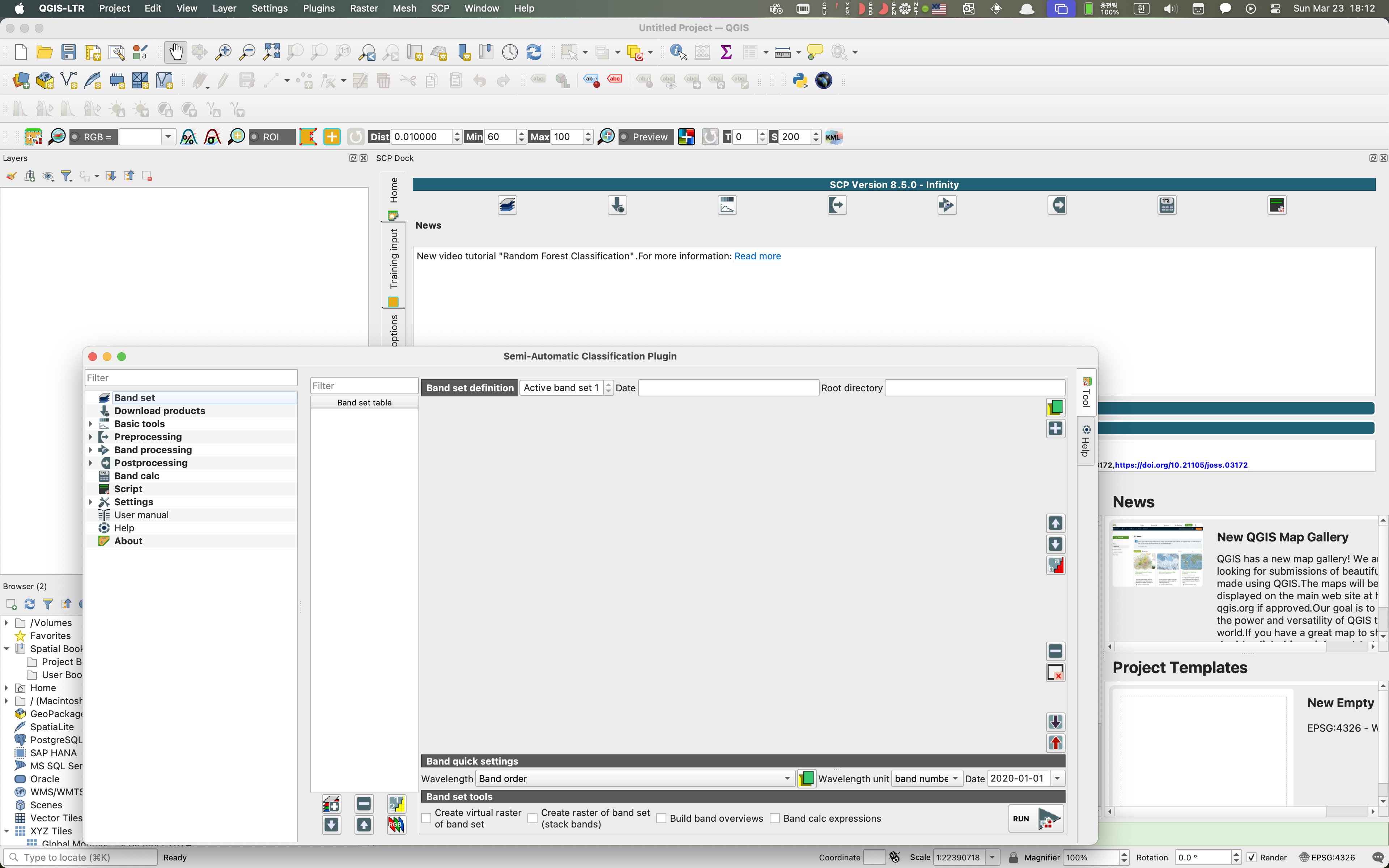Click the RGB band set display icon
Screen dimensions: 1389x868
pyautogui.click(x=396, y=825)
